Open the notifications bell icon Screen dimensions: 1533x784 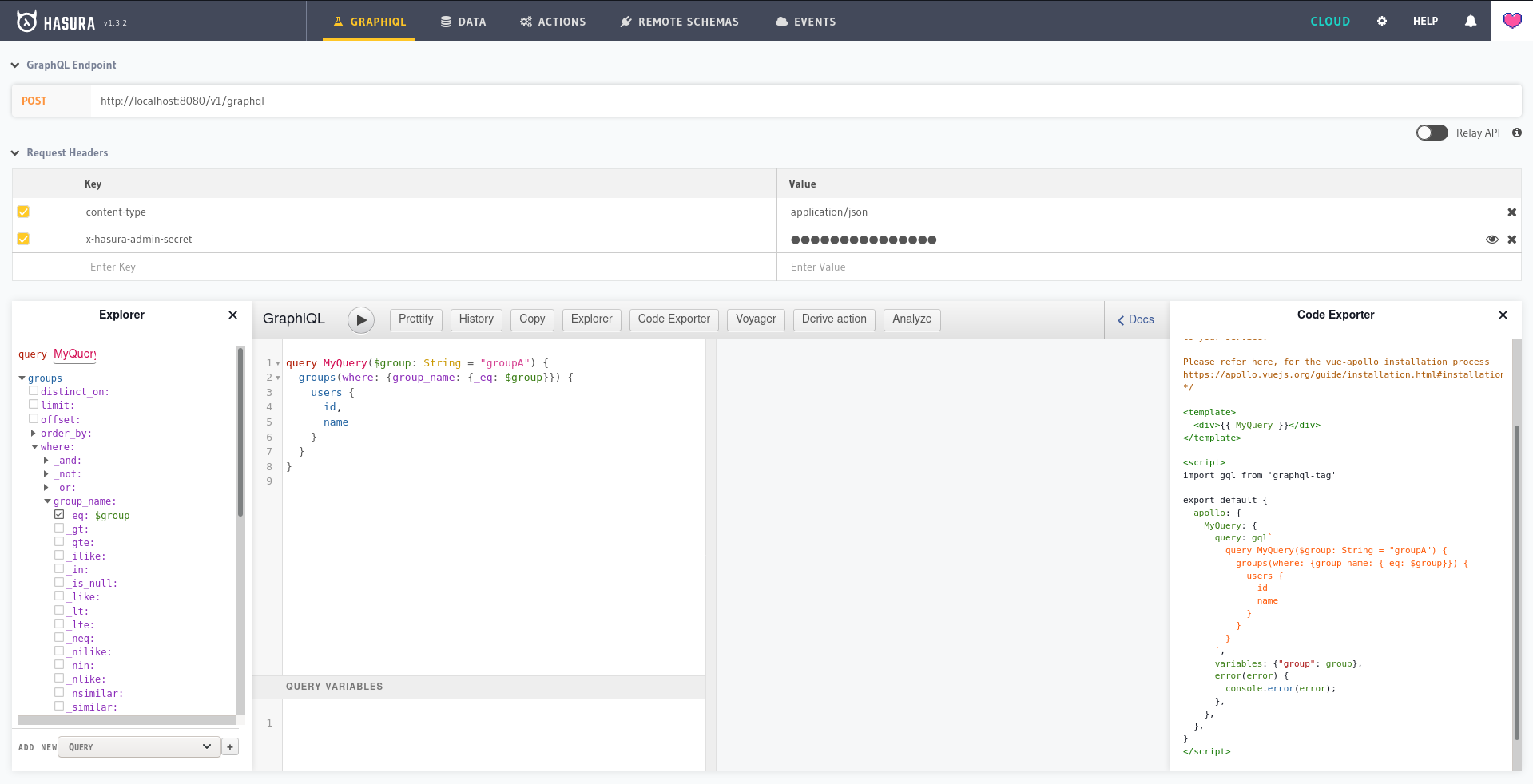[1471, 22]
